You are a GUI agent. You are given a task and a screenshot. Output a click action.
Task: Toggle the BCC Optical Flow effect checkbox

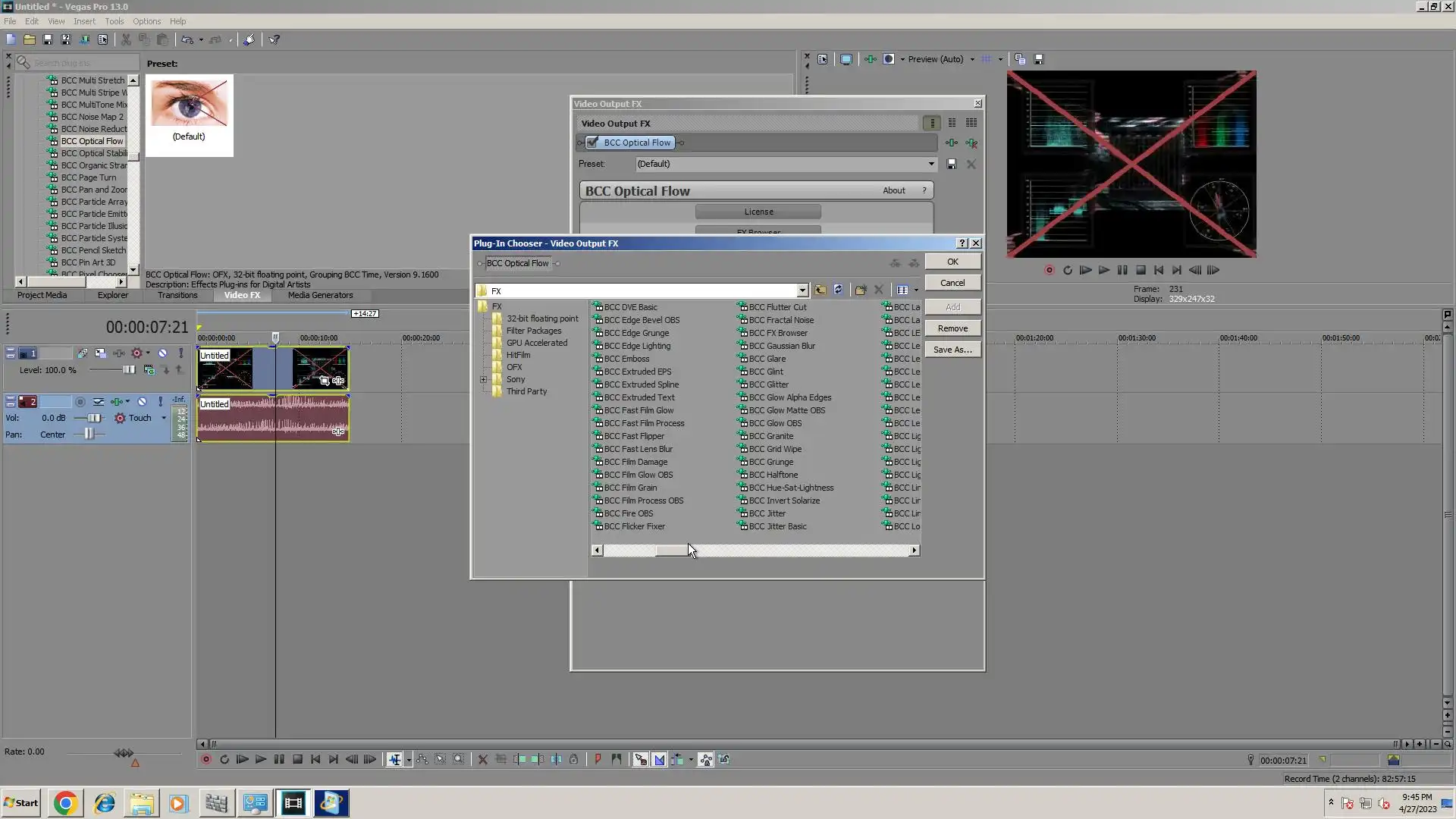click(593, 143)
